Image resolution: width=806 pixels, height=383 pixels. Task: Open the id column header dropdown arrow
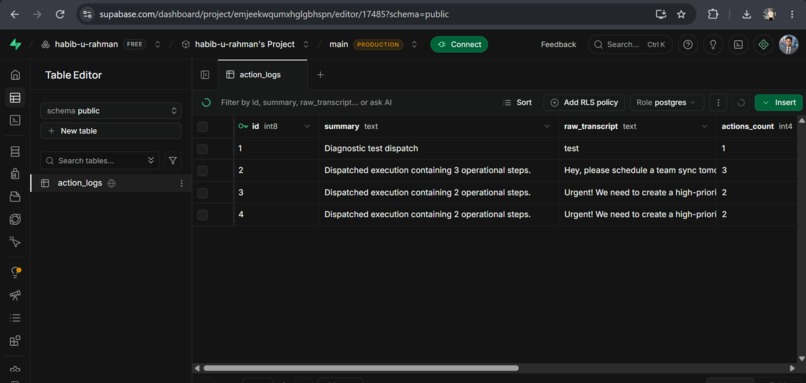307,126
